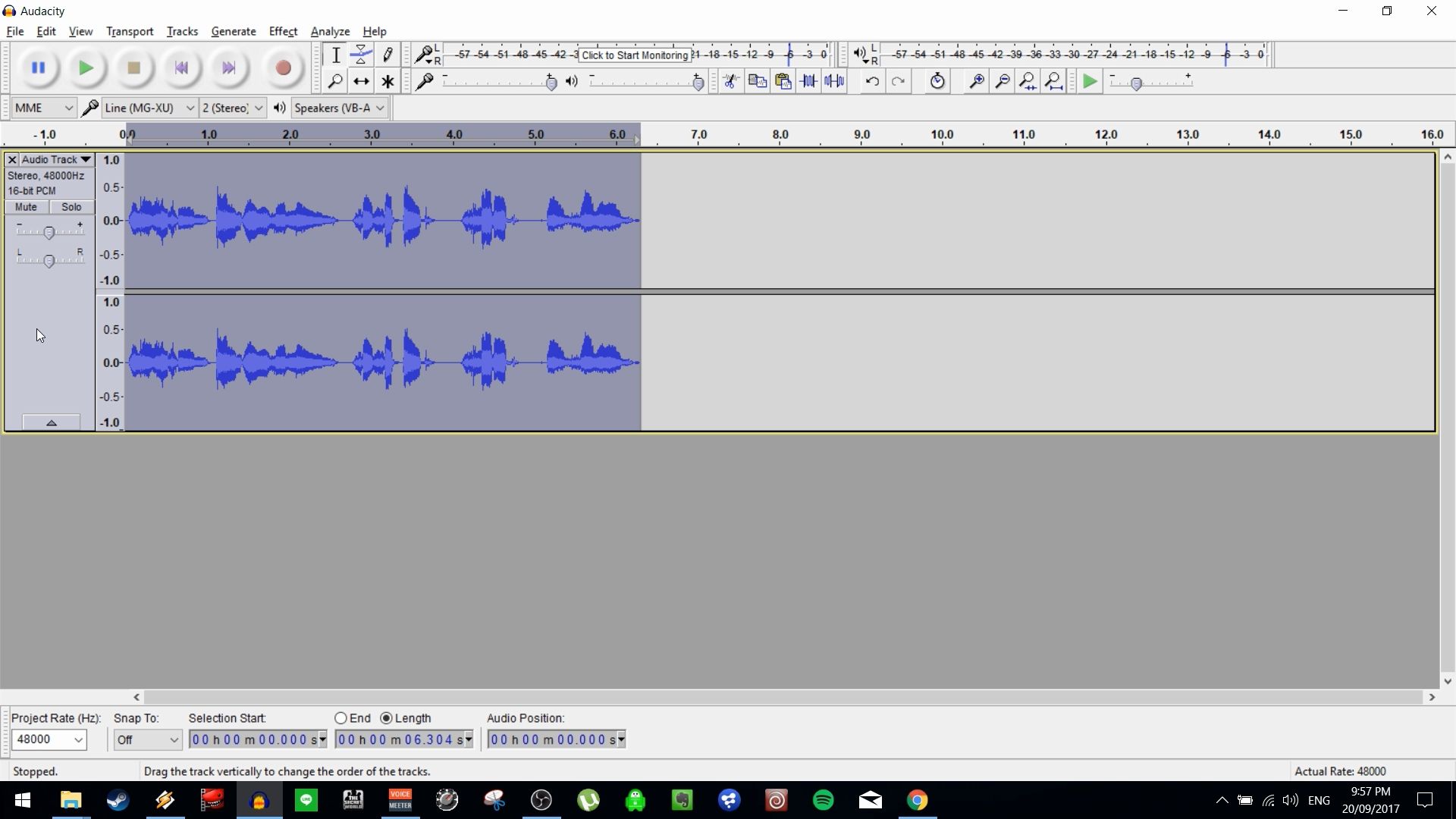Select the End radio button
The width and height of the screenshot is (1456, 819).
click(340, 718)
